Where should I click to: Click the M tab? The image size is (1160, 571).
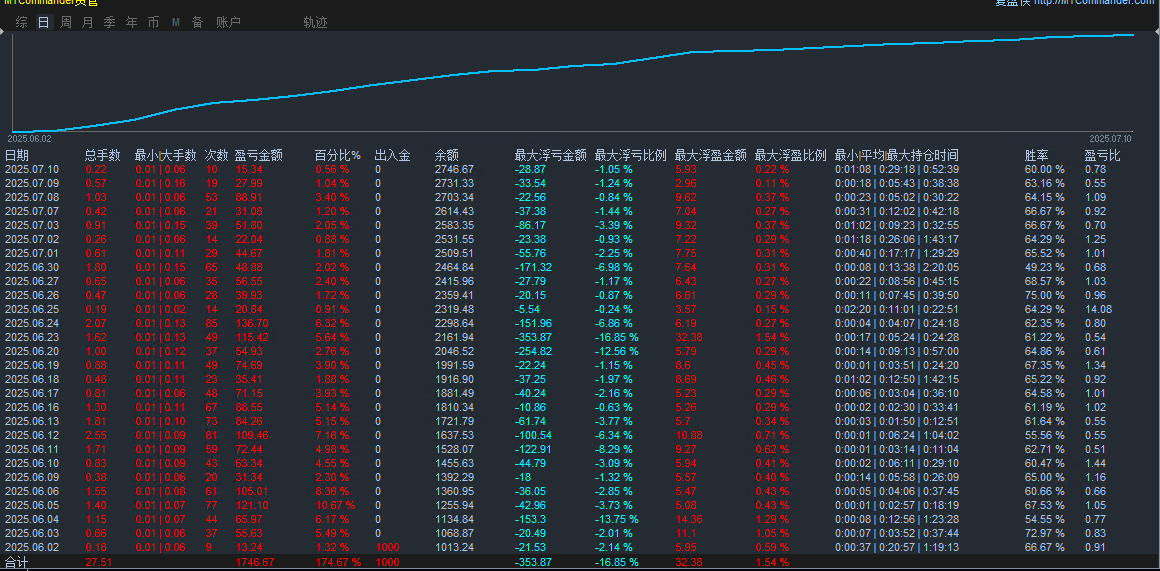(x=176, y=22)
